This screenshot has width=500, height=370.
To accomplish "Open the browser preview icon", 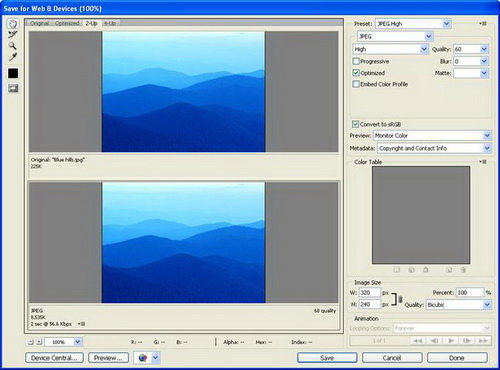I will (143, 358).
